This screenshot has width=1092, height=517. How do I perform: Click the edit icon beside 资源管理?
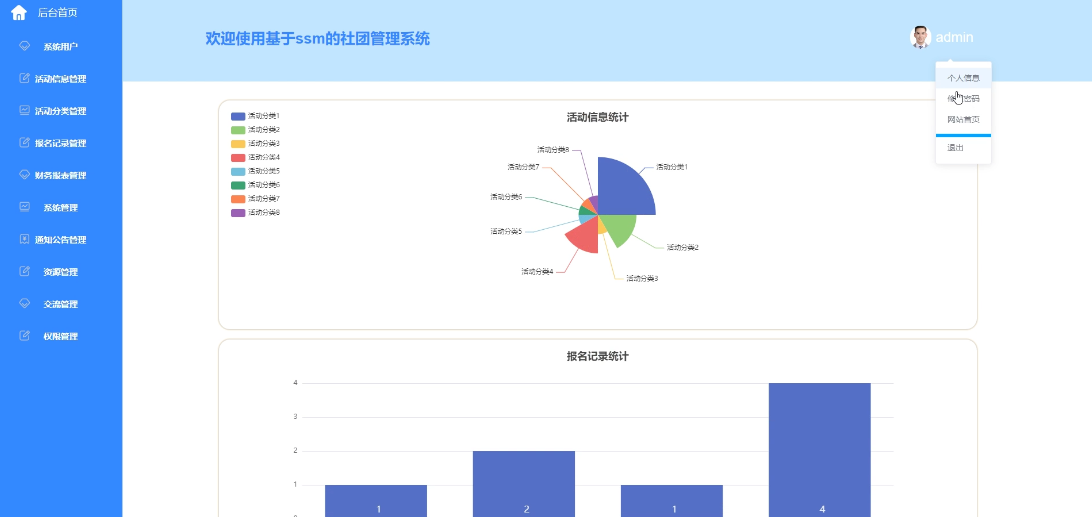(x=24, y=271)
